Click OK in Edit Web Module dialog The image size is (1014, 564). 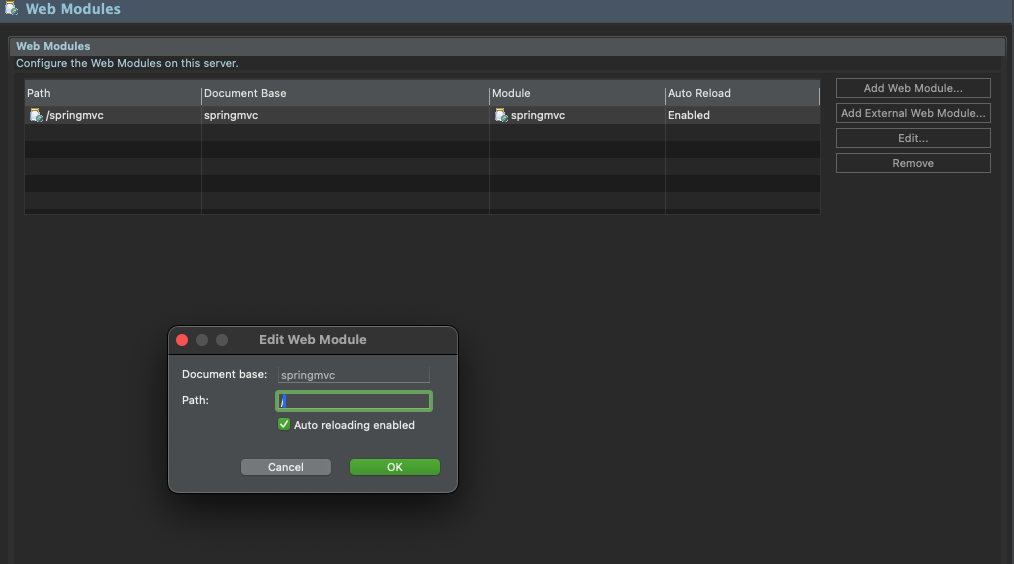click(394, 467)
